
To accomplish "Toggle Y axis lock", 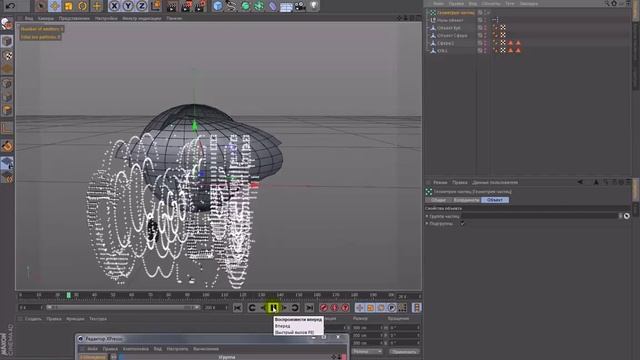I will [128, 6].
